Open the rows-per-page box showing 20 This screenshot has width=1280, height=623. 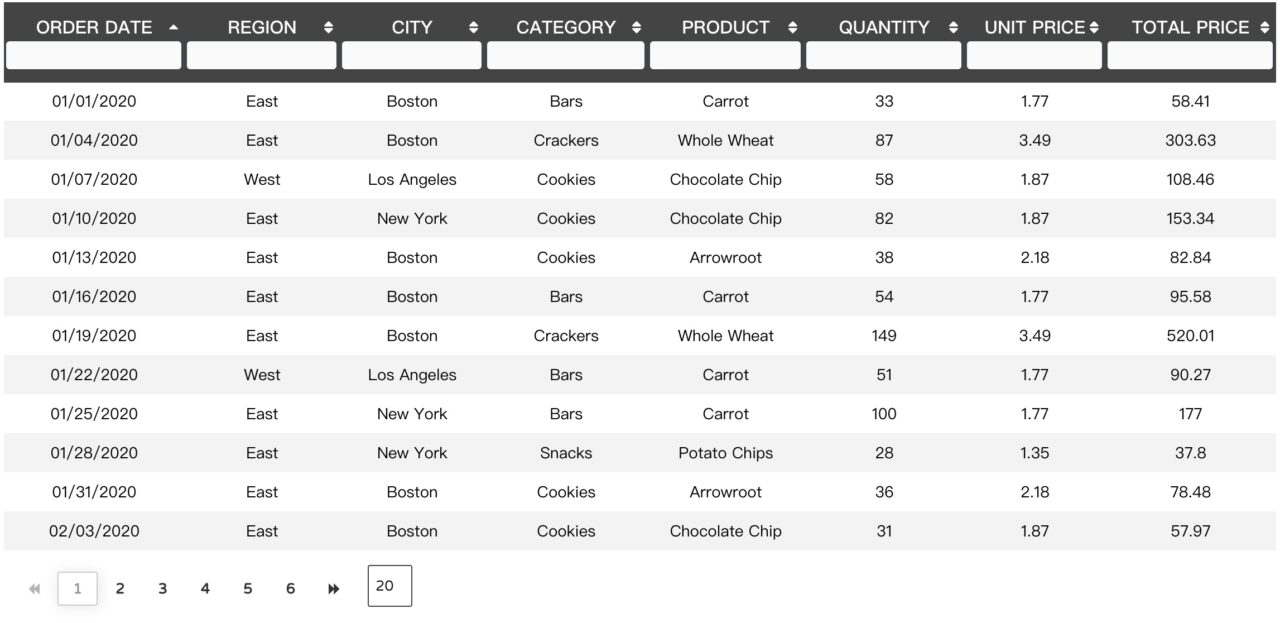(390, 586)
